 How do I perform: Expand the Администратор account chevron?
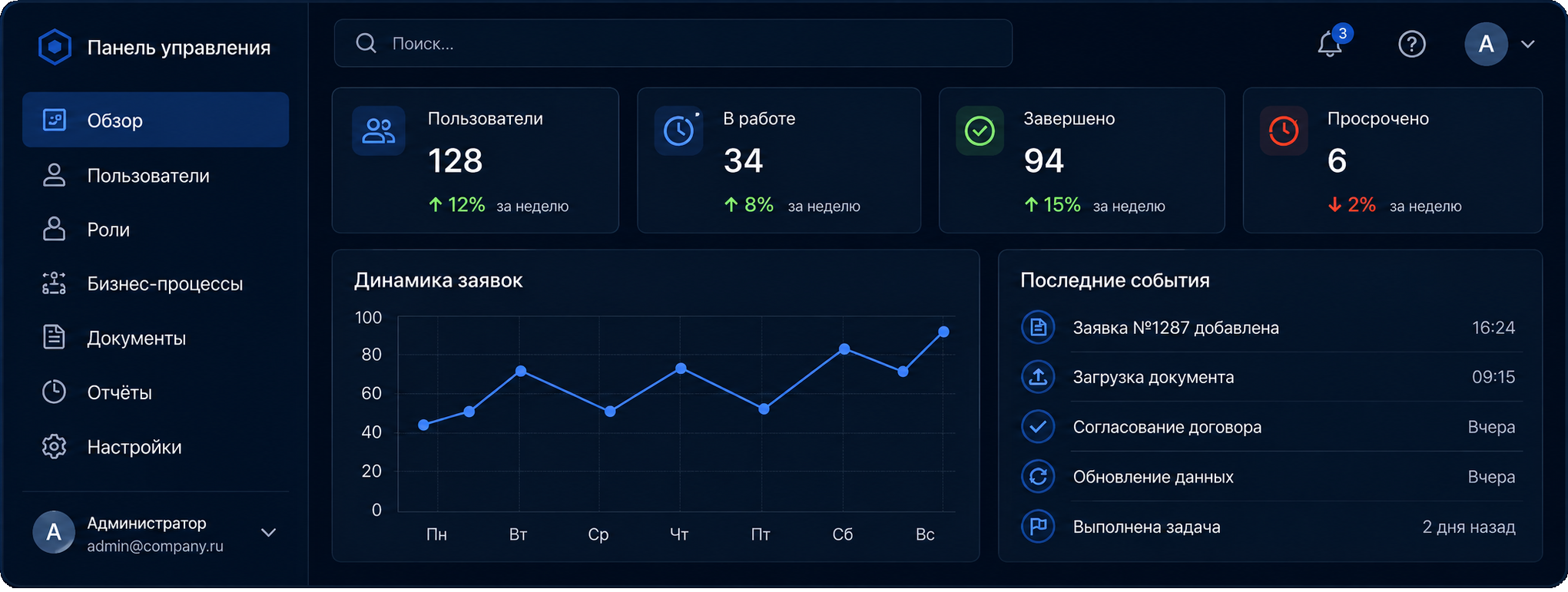coord(268,532)
